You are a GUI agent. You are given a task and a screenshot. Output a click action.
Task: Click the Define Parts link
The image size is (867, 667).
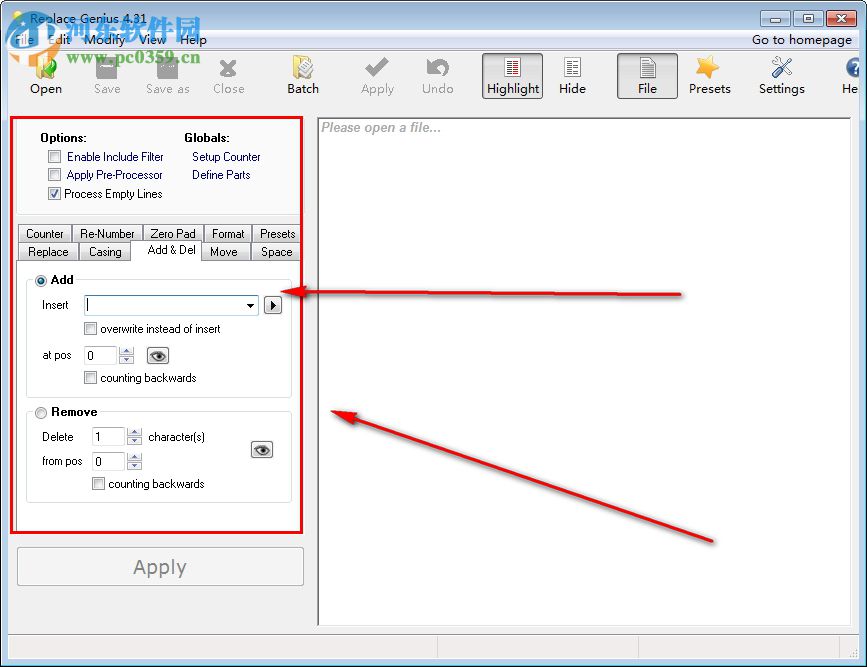click(221, 175)
